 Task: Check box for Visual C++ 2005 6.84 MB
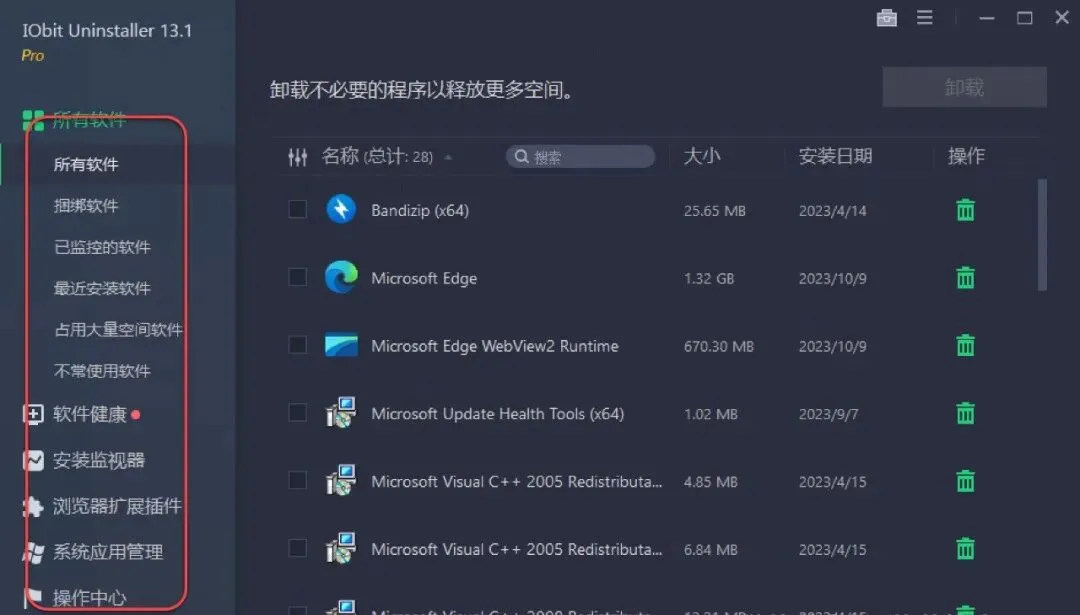(x=298, y=548)
